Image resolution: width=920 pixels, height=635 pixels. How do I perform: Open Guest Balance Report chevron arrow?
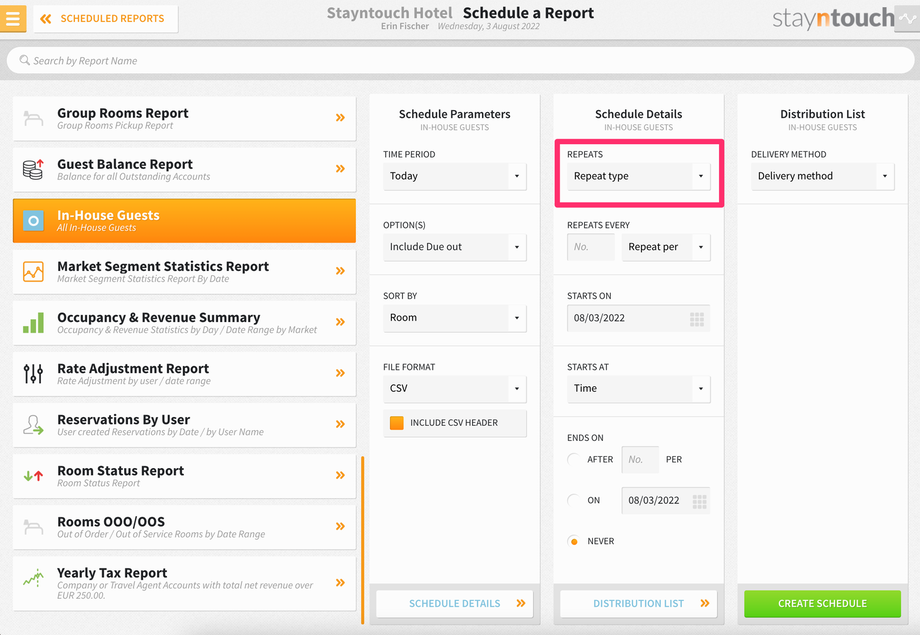340,169
